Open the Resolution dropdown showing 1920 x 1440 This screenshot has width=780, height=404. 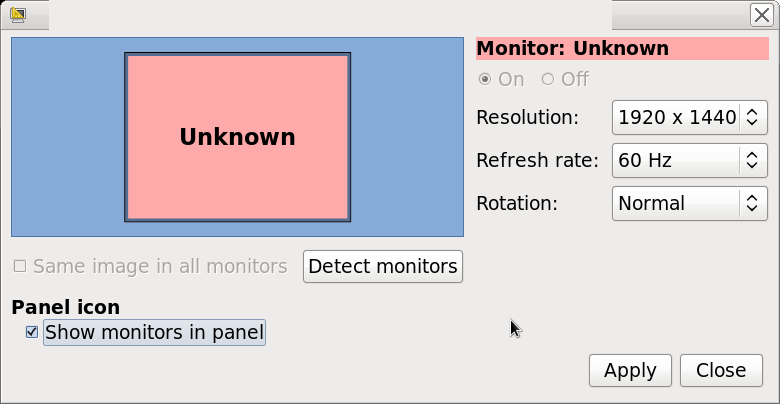[689, 117]
